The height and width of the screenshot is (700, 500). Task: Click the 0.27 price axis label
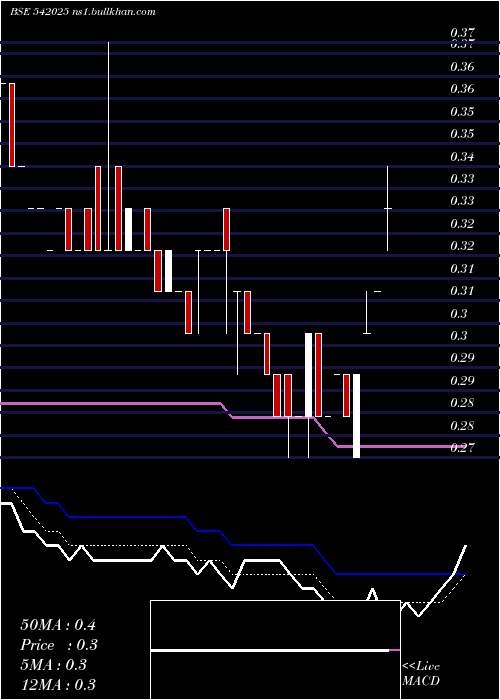point(462,447)
